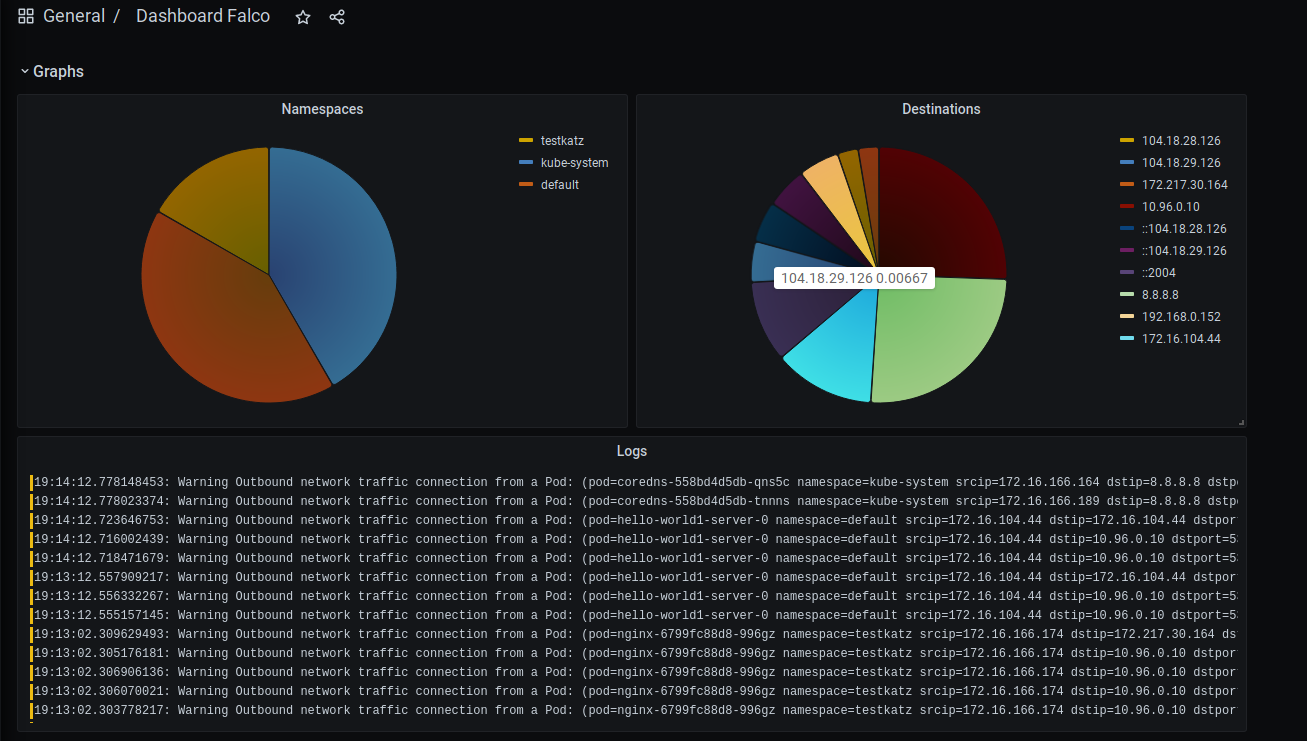Toggle 104.18.29.126 legend entry
Viewport: 1307px width, 741px height.
(x=1181, y=163)
